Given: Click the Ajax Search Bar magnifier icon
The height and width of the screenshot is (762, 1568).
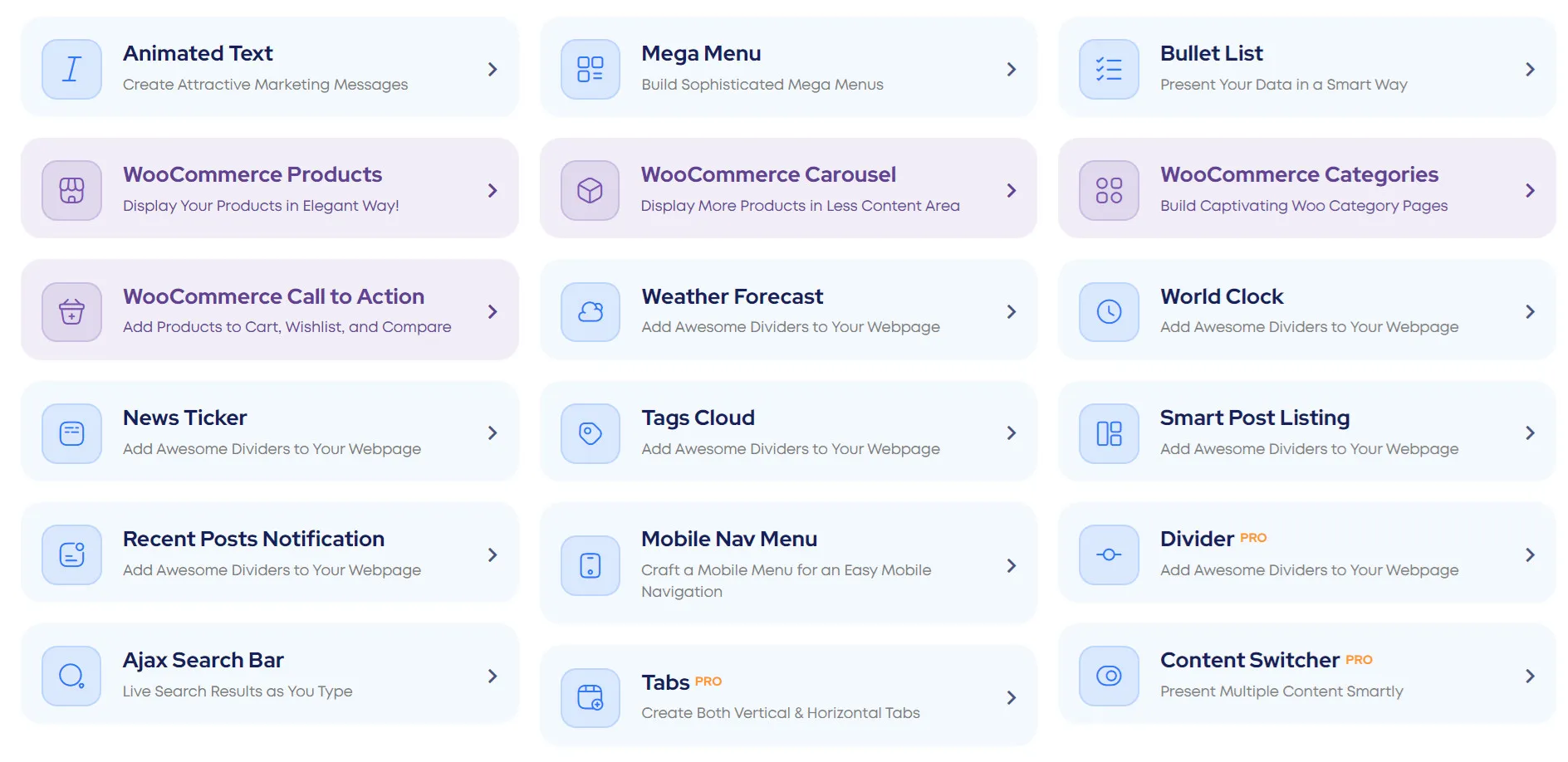Looking at the screenshot, I should (x=71, y=676).
